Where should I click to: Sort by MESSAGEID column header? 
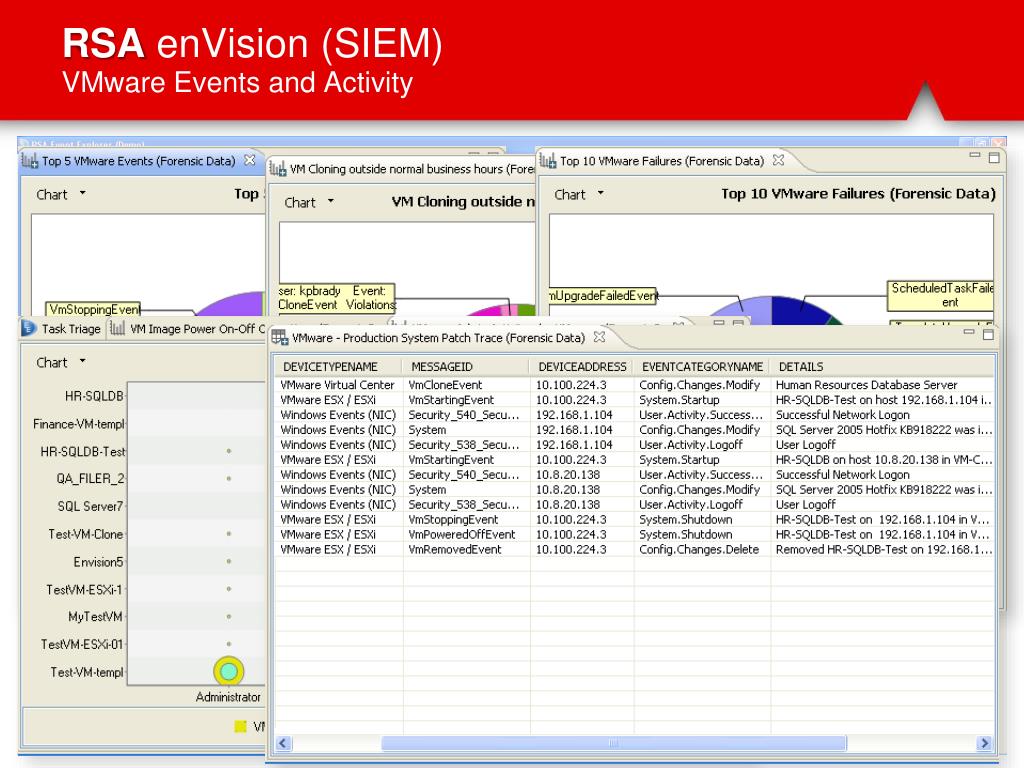coord(467,366)
